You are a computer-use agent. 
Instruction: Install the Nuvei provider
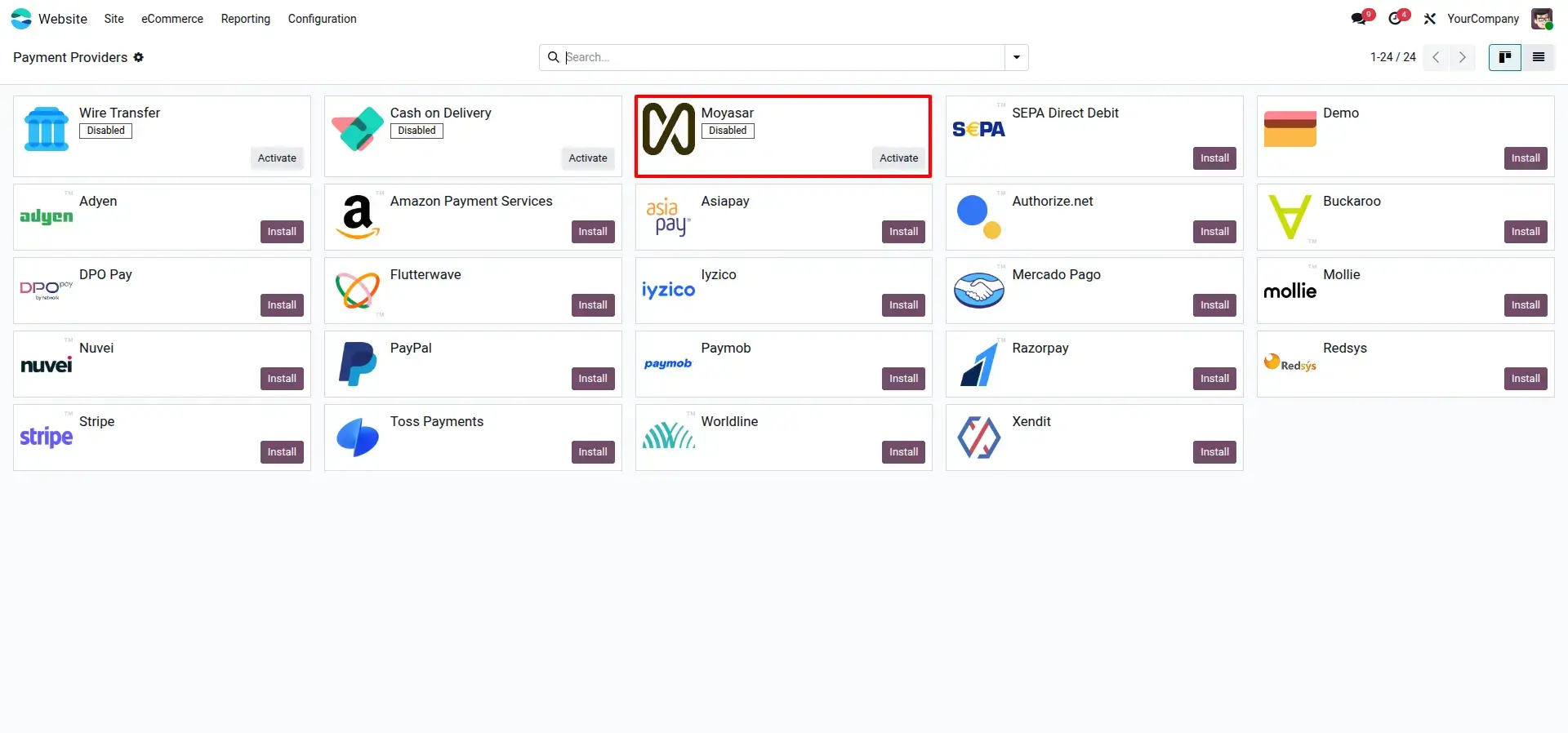click(x=282, y=379)
